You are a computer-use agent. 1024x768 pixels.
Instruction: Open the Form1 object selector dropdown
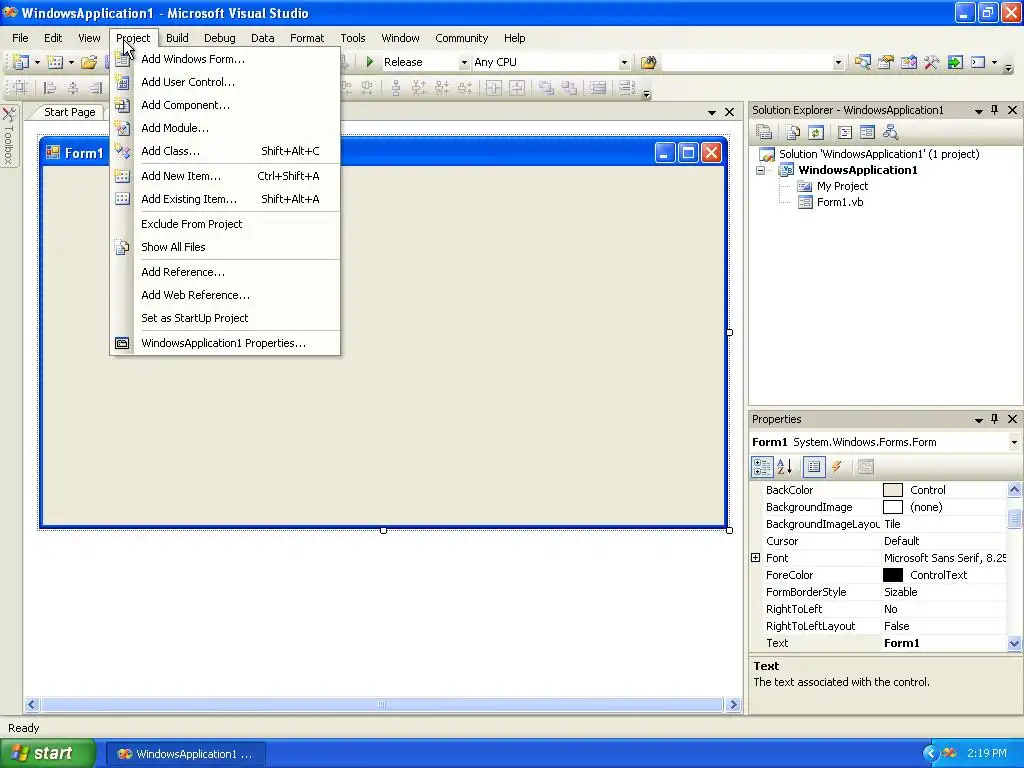point(1014,442)
